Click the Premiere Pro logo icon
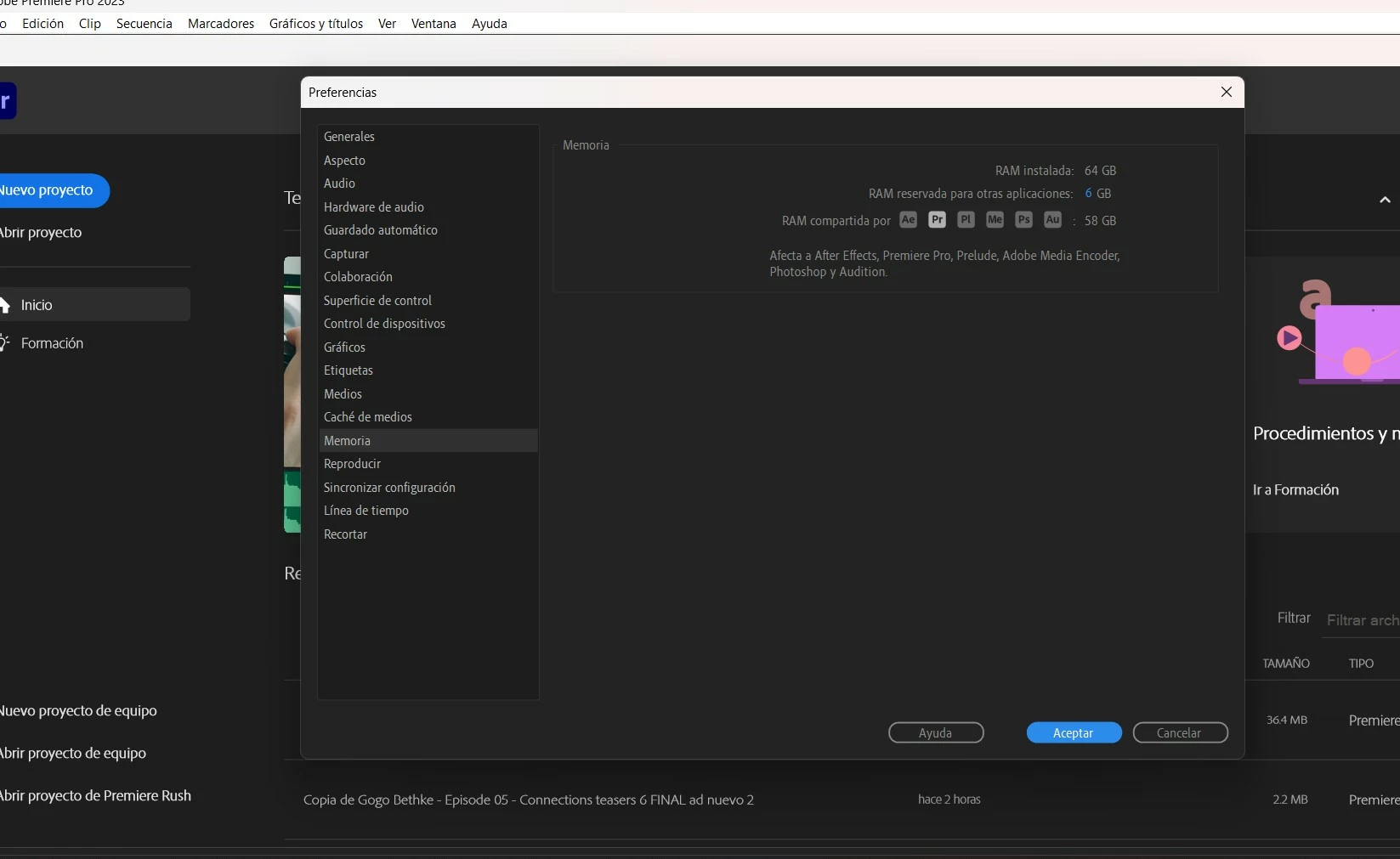The image size is (1400, 859). click(x=7, y=101)
